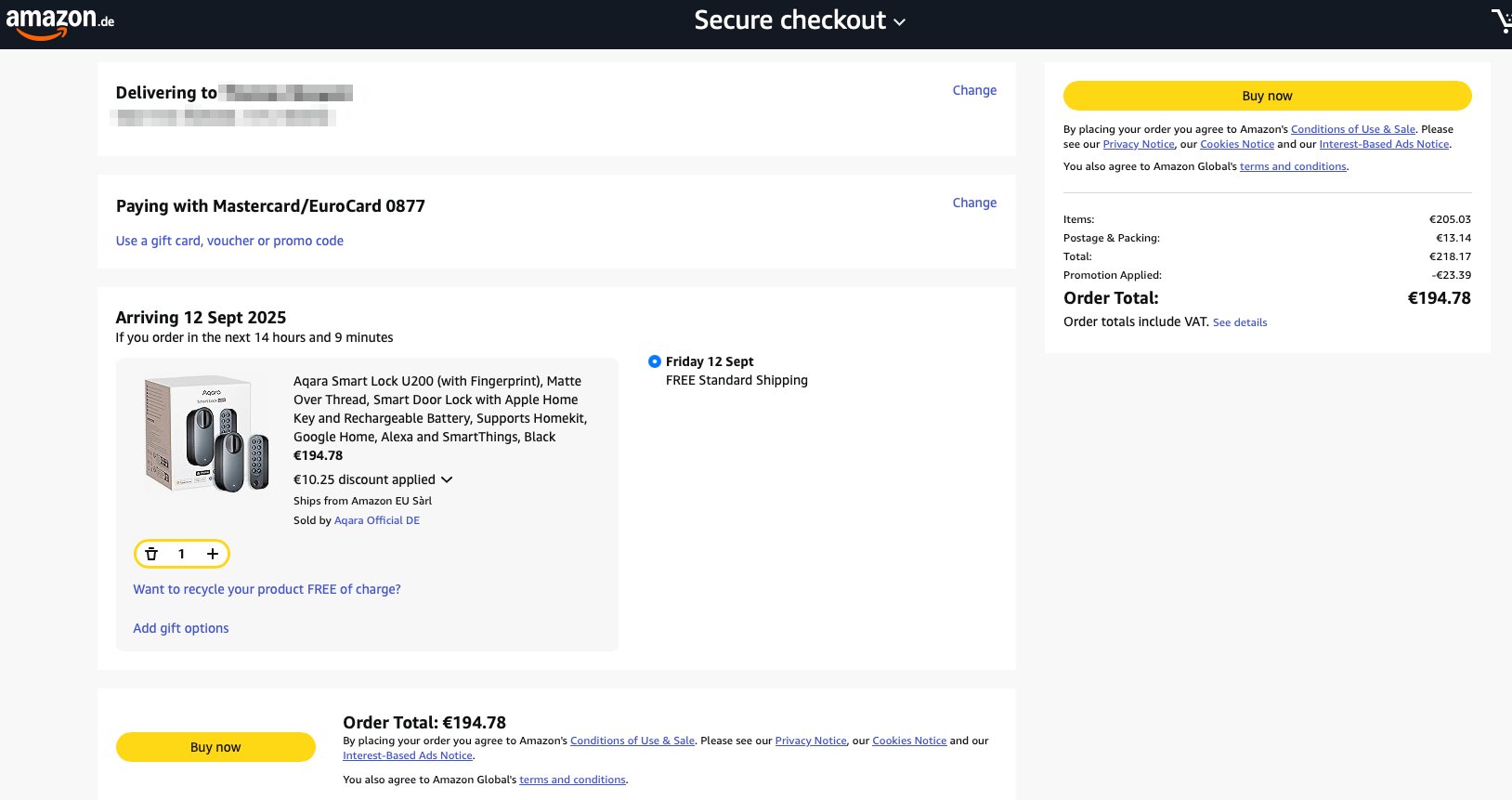Open bottom Amazon Global terms and conditions

tap(572, 780)
